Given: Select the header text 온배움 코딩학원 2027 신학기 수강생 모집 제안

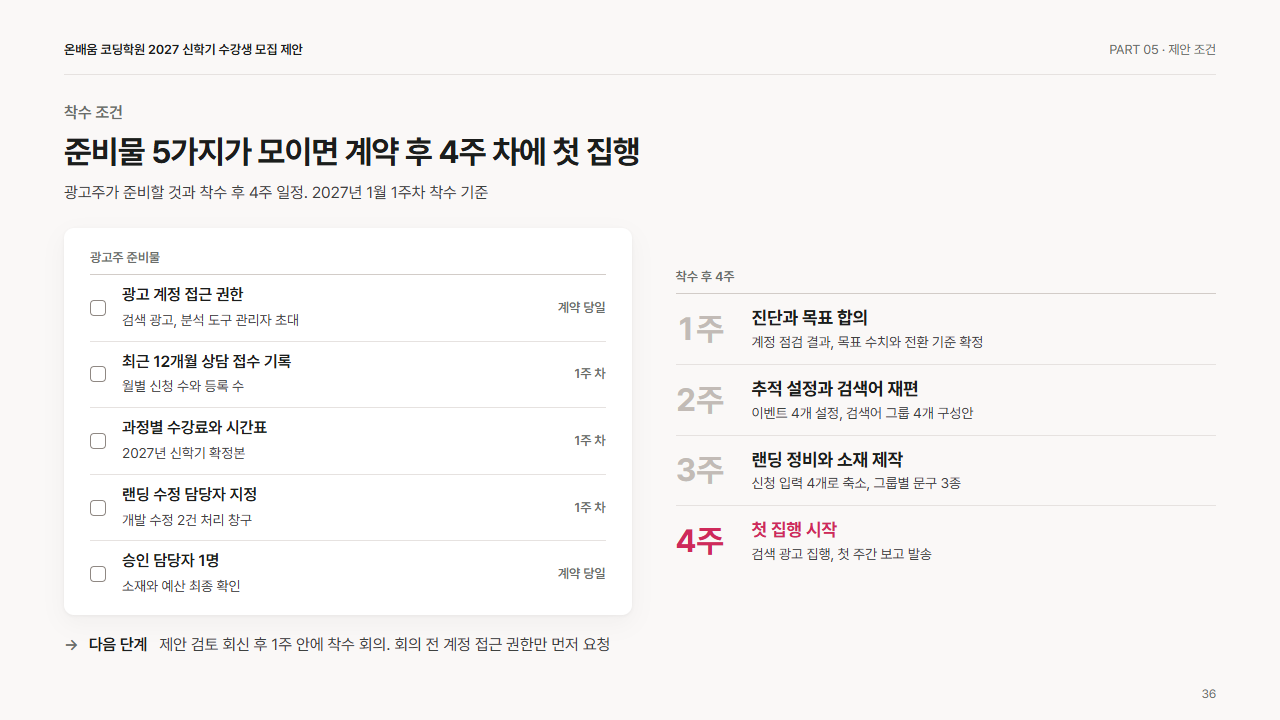Looking at the screenshot, I should click(x=183, y=50).
